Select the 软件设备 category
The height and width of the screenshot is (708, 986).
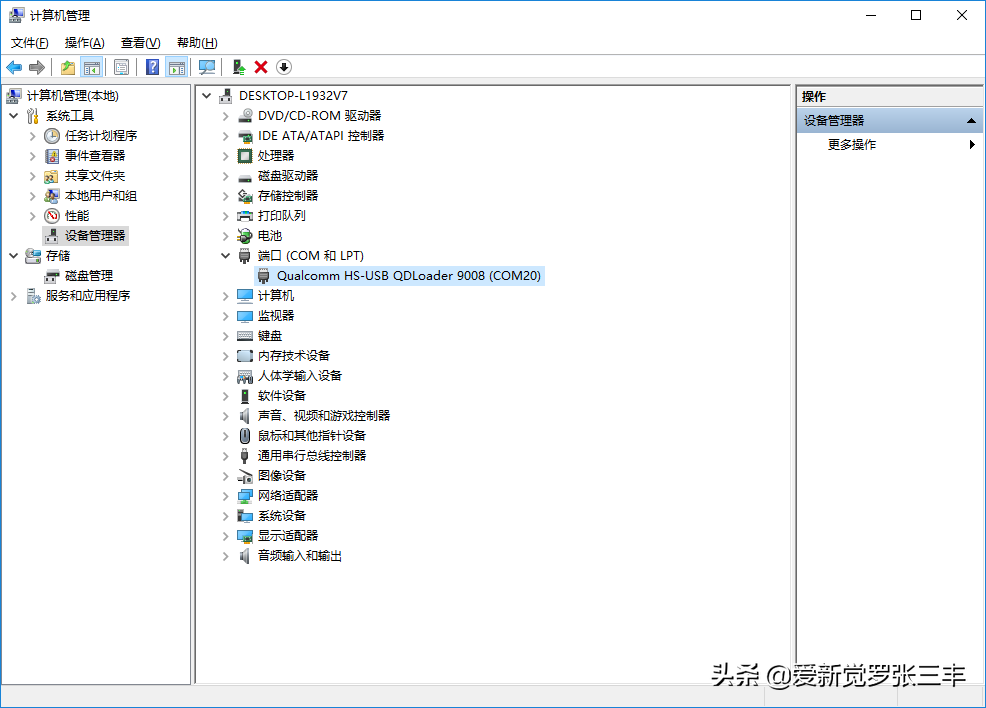pyautogui.click(x=281, y=396)
